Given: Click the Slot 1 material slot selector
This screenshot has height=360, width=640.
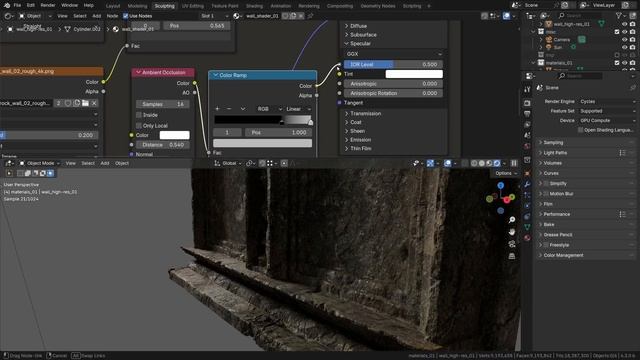Looking at the screenshot, I should pos(214,16).
